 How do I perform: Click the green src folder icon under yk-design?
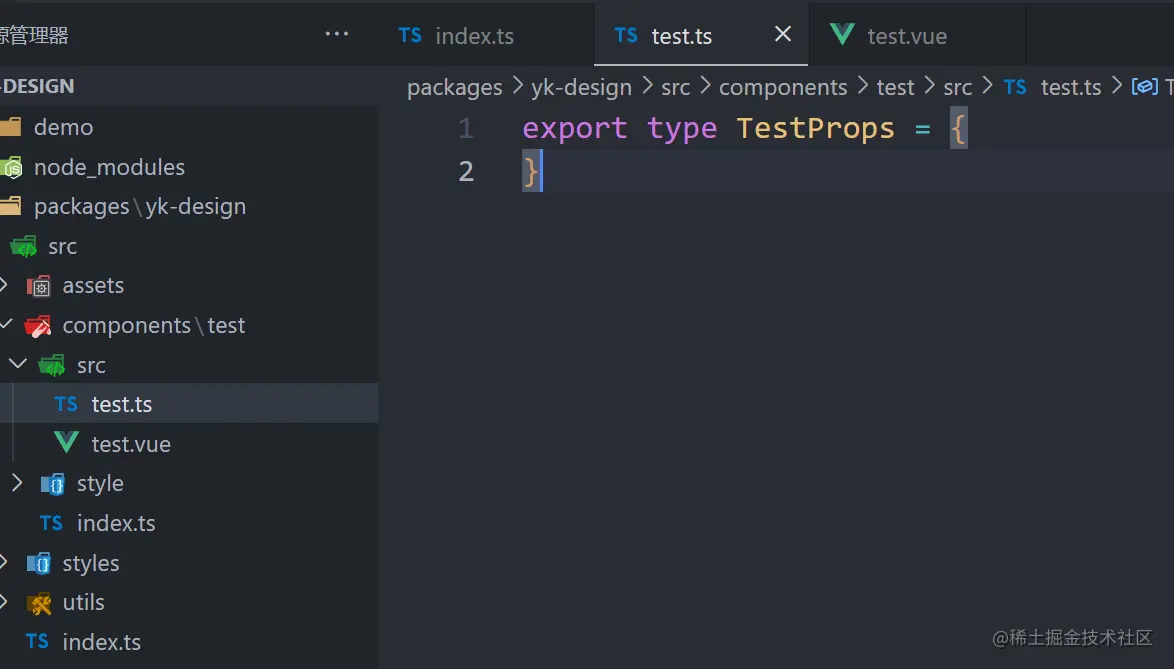[x=24, y=246]
